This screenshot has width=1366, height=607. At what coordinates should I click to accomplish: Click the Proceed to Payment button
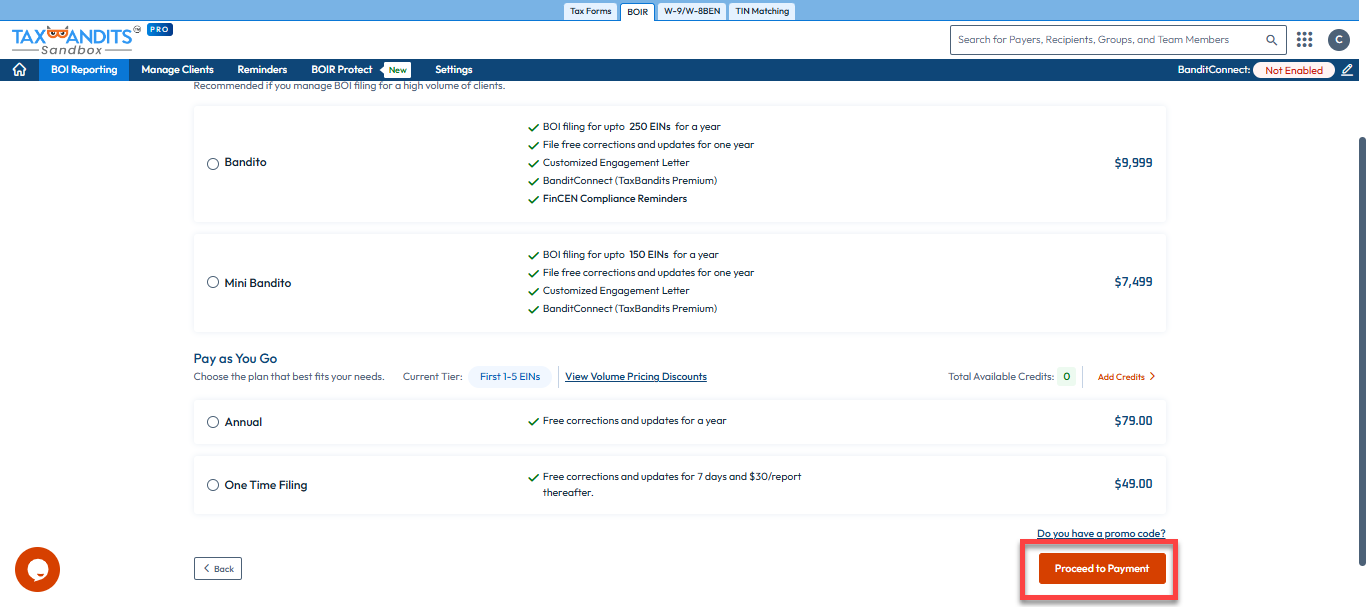pyautogui.click(x=1102, y=568)
